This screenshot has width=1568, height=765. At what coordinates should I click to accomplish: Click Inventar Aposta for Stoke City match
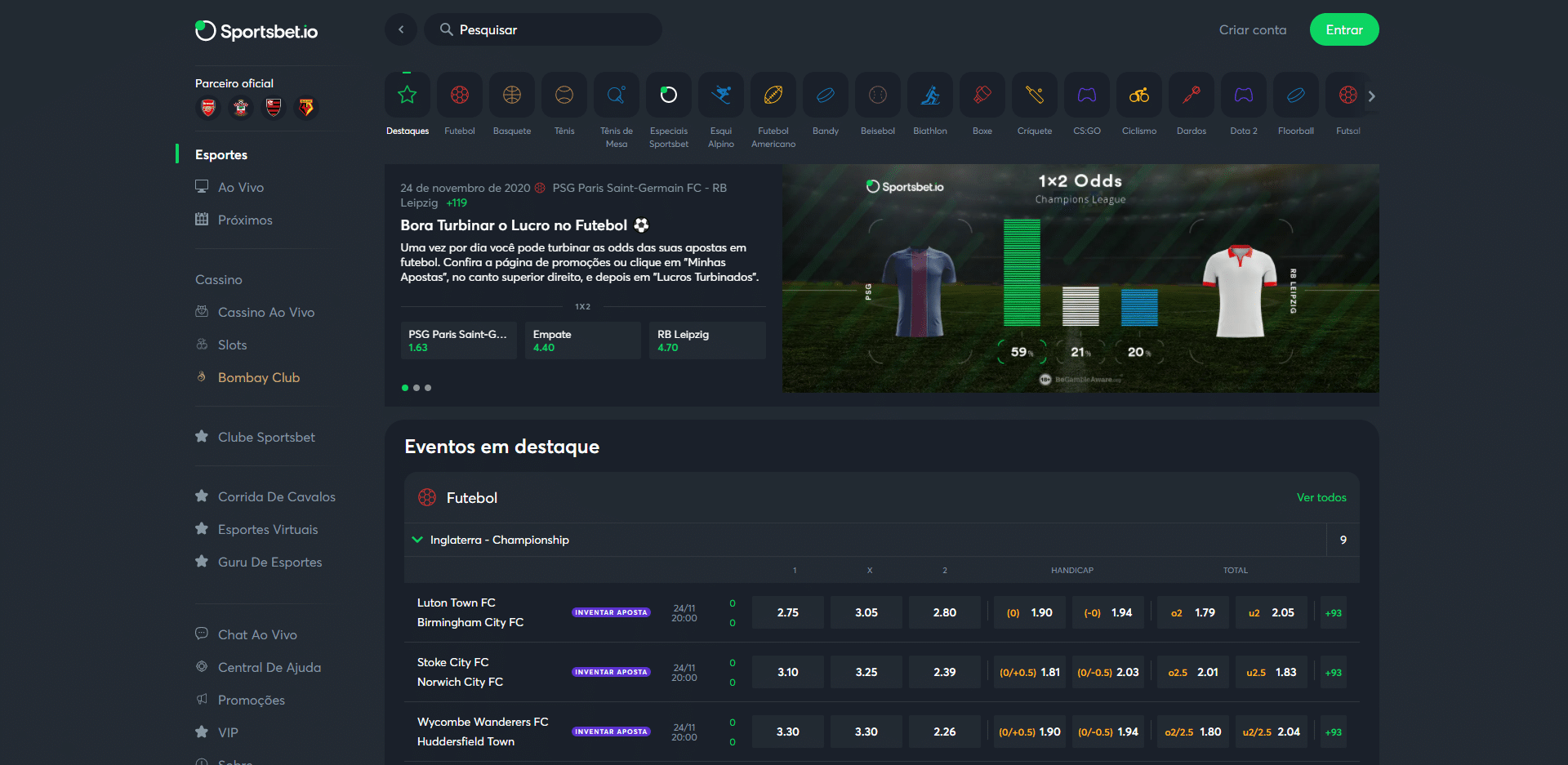pyautogui.click(x=611, y=672)
